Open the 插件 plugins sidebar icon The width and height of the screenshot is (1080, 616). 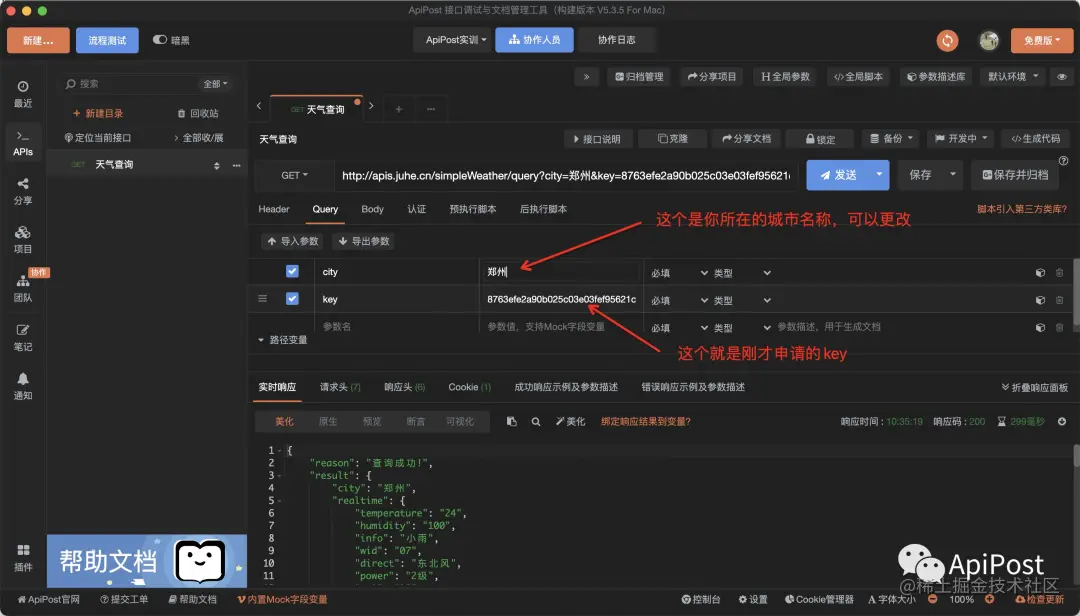pyautogui.click(x=23, y=557)
